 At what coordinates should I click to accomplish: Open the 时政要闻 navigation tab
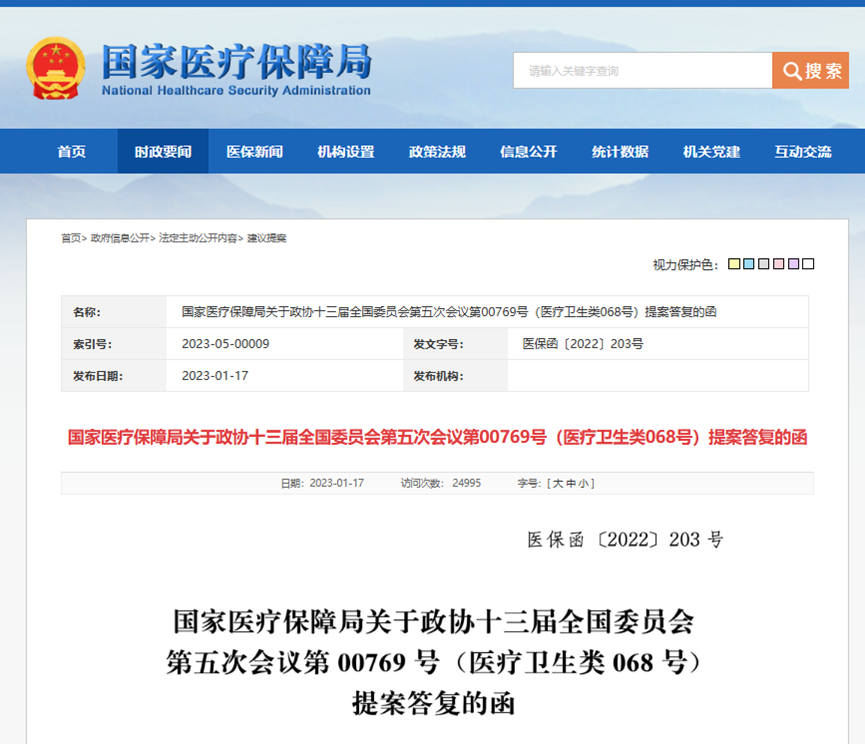[x=163, y=152]
